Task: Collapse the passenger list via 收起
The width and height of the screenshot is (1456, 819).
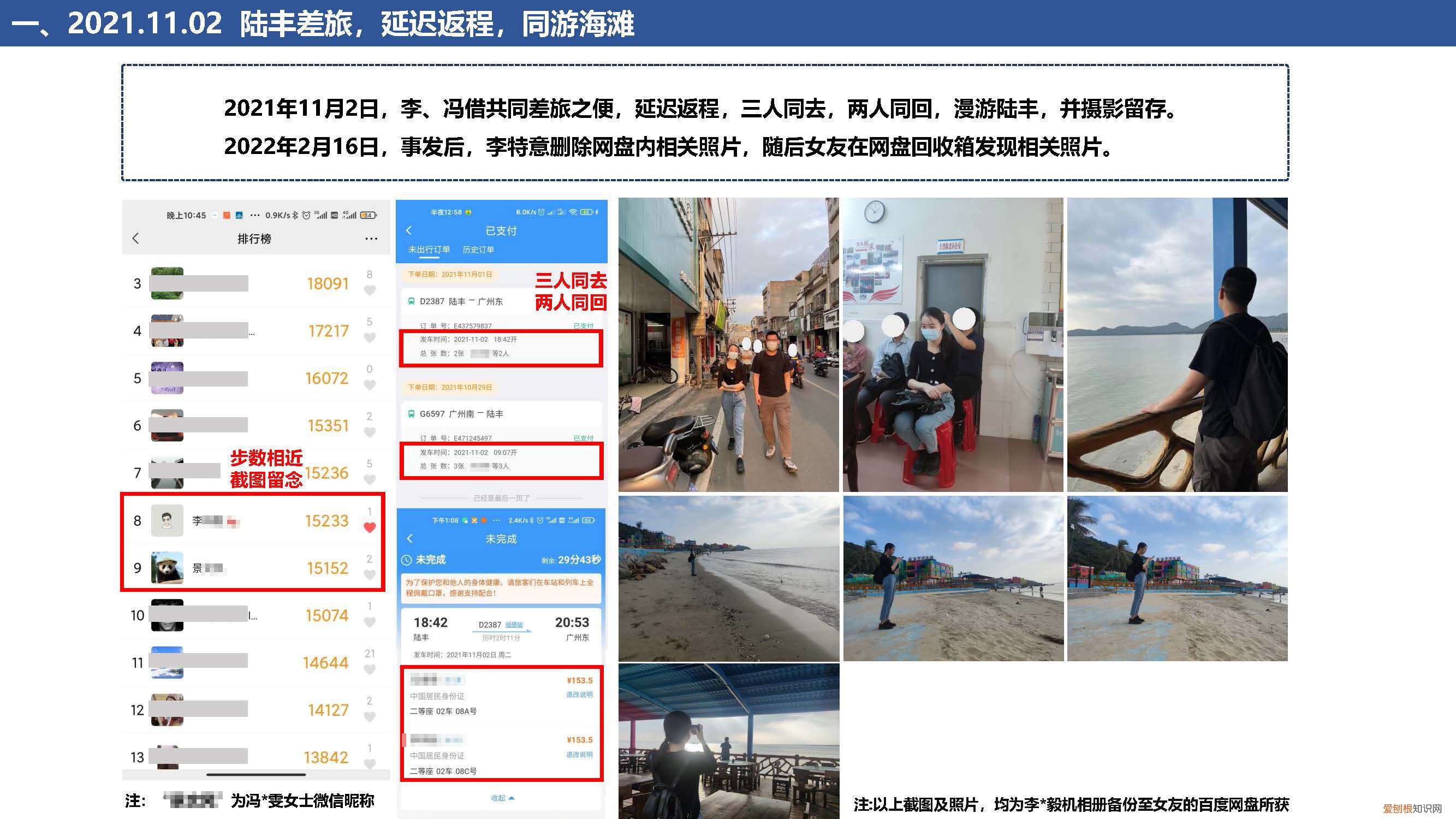Action: [x=500, y=798]
